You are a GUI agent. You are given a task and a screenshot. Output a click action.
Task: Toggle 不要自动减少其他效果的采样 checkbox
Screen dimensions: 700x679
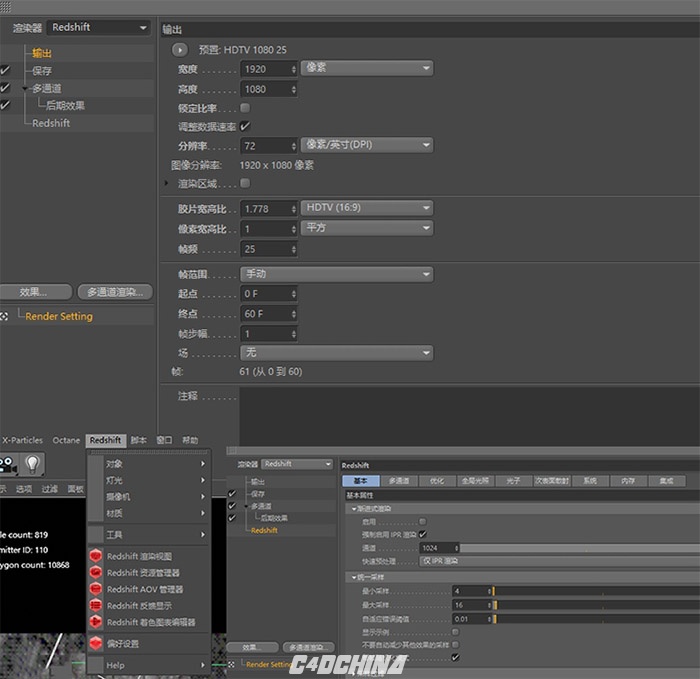coord(455,644)
